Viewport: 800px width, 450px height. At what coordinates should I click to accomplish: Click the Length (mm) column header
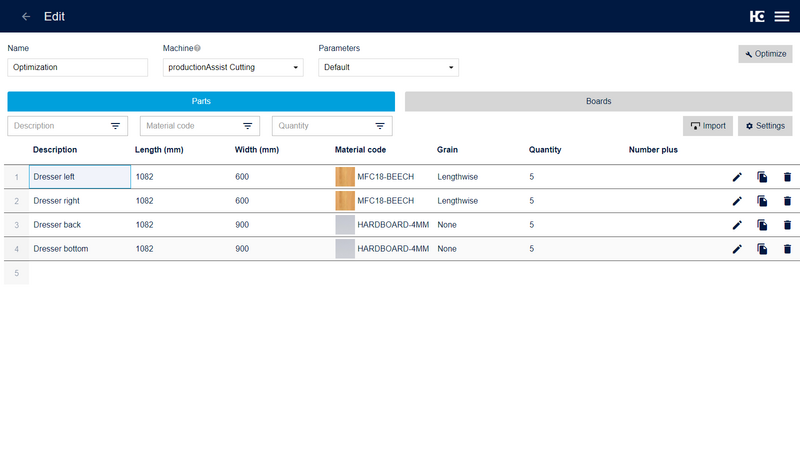[159, 150]
